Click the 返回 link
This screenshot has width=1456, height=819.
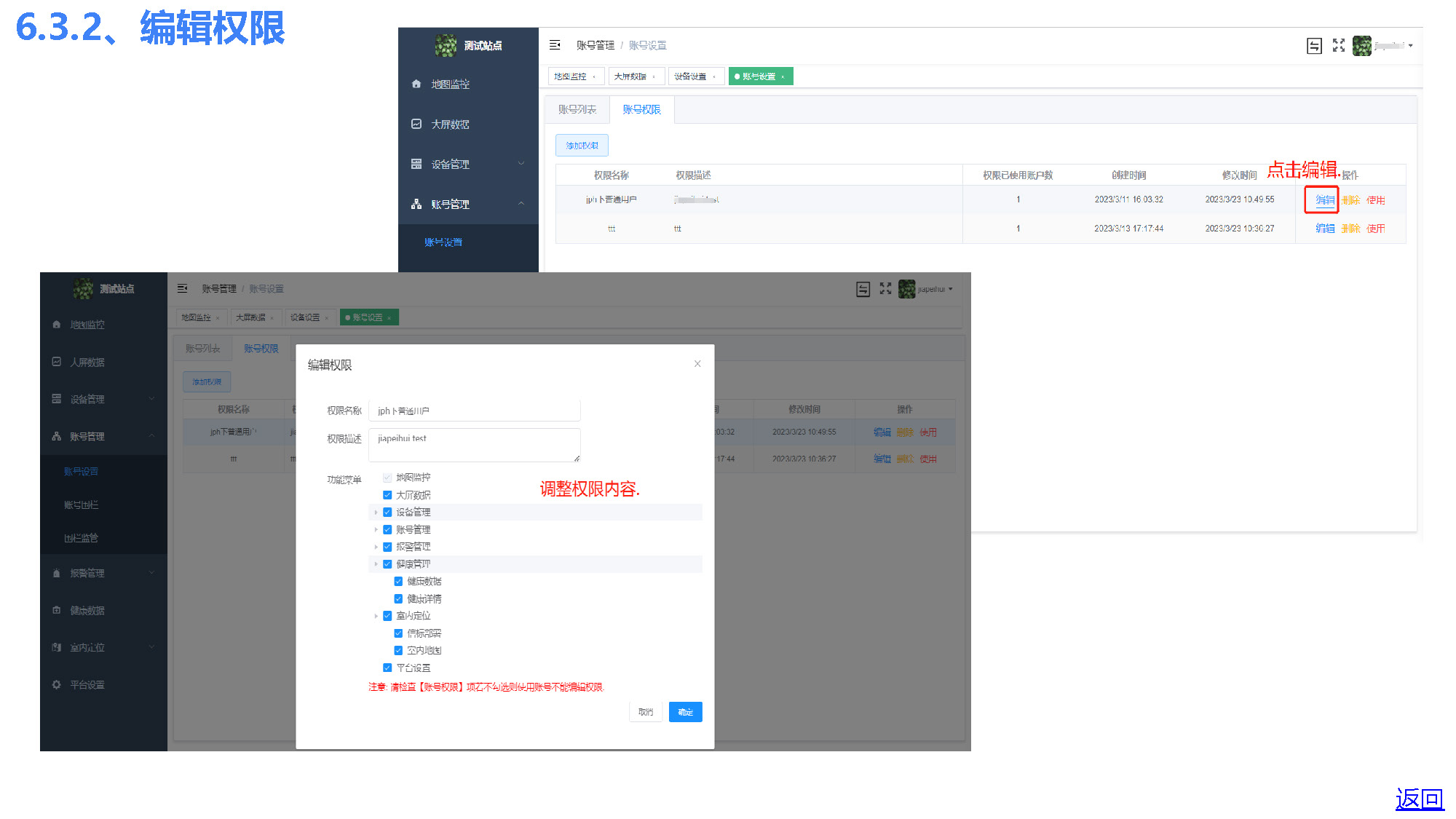1419,799
